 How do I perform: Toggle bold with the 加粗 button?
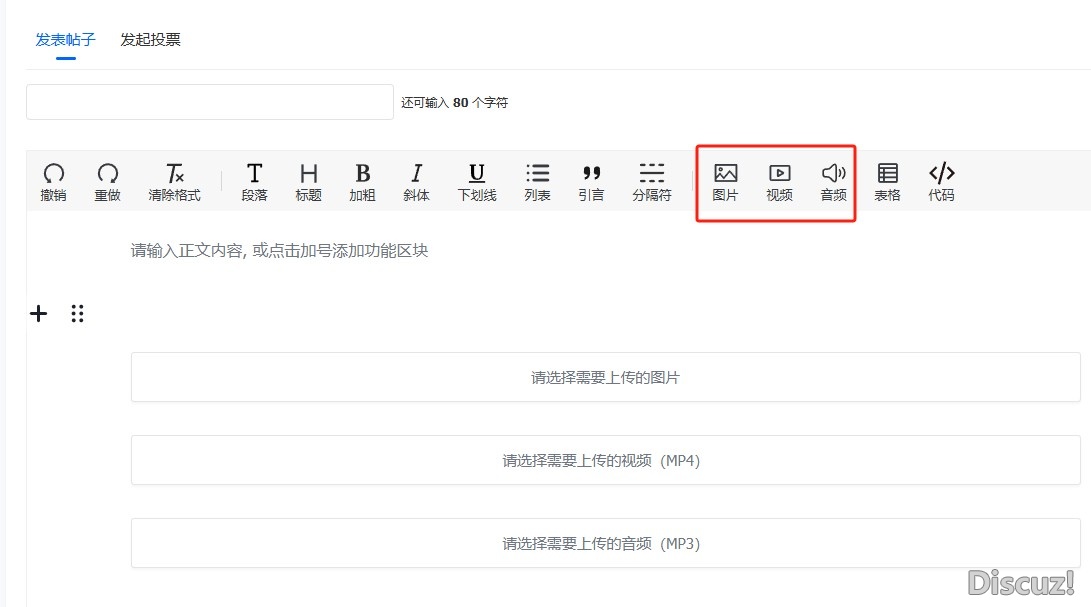coord(362,181)
